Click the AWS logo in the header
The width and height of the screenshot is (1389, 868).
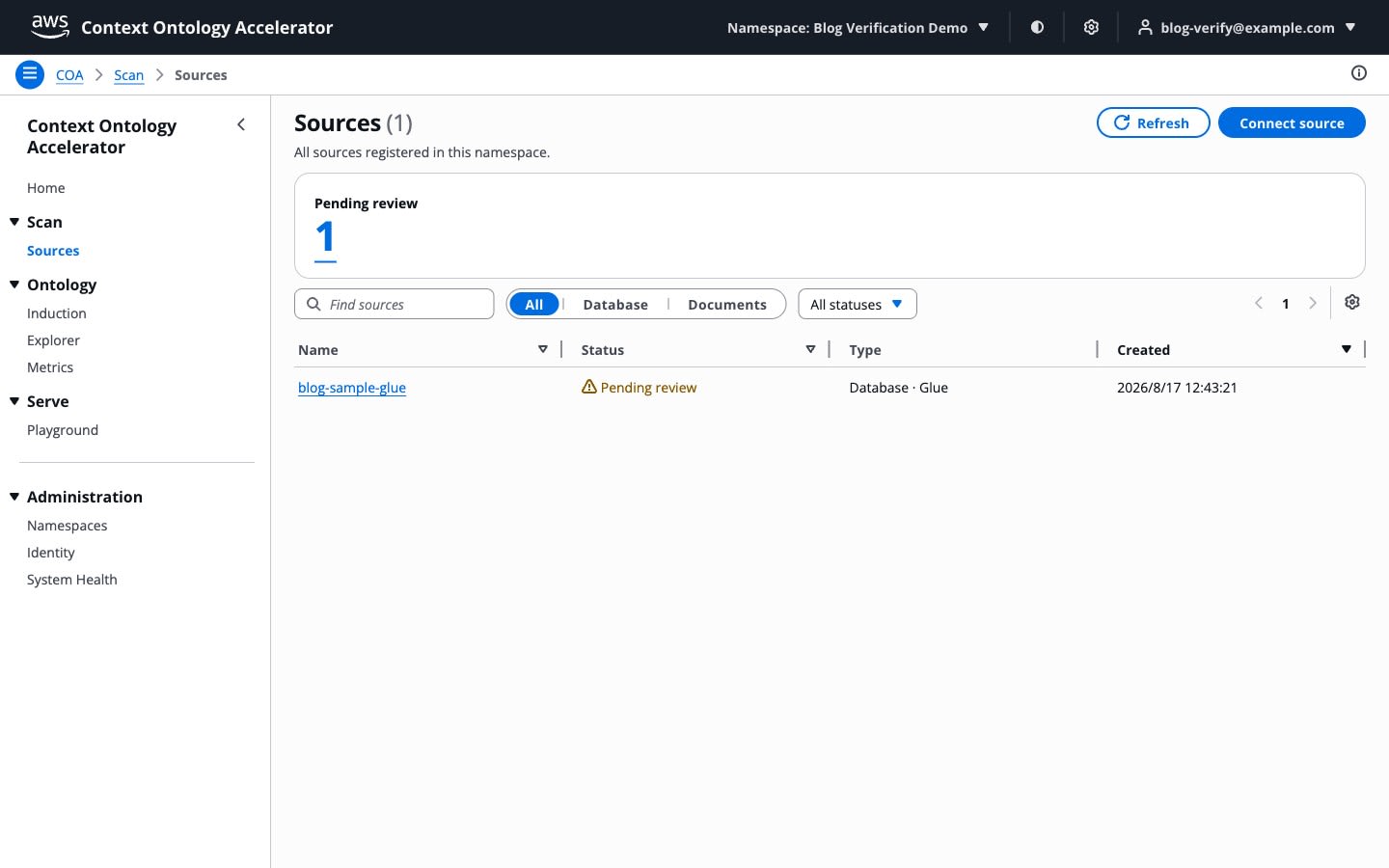tap(50, 26)
